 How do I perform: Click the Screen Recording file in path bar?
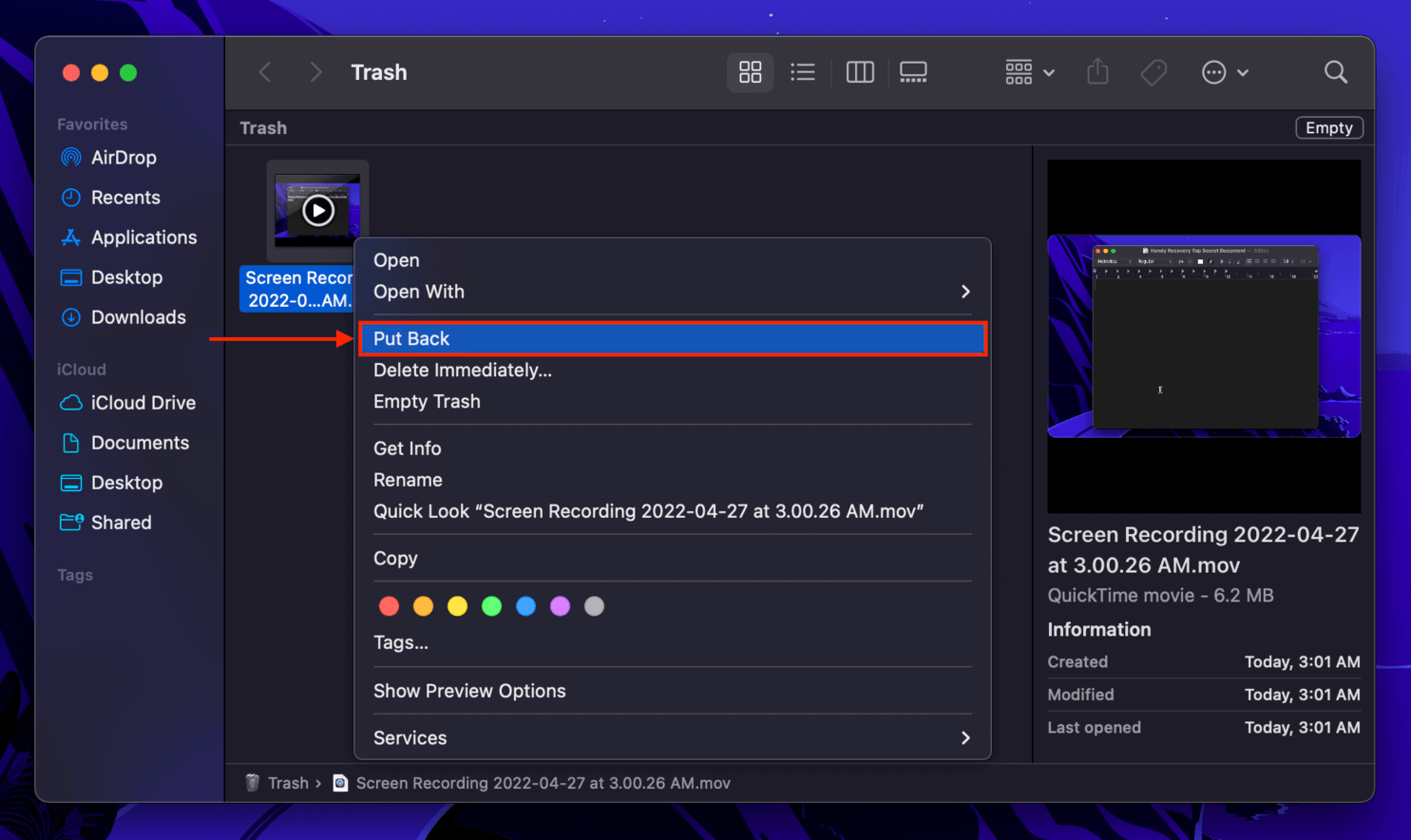[531, 783]
